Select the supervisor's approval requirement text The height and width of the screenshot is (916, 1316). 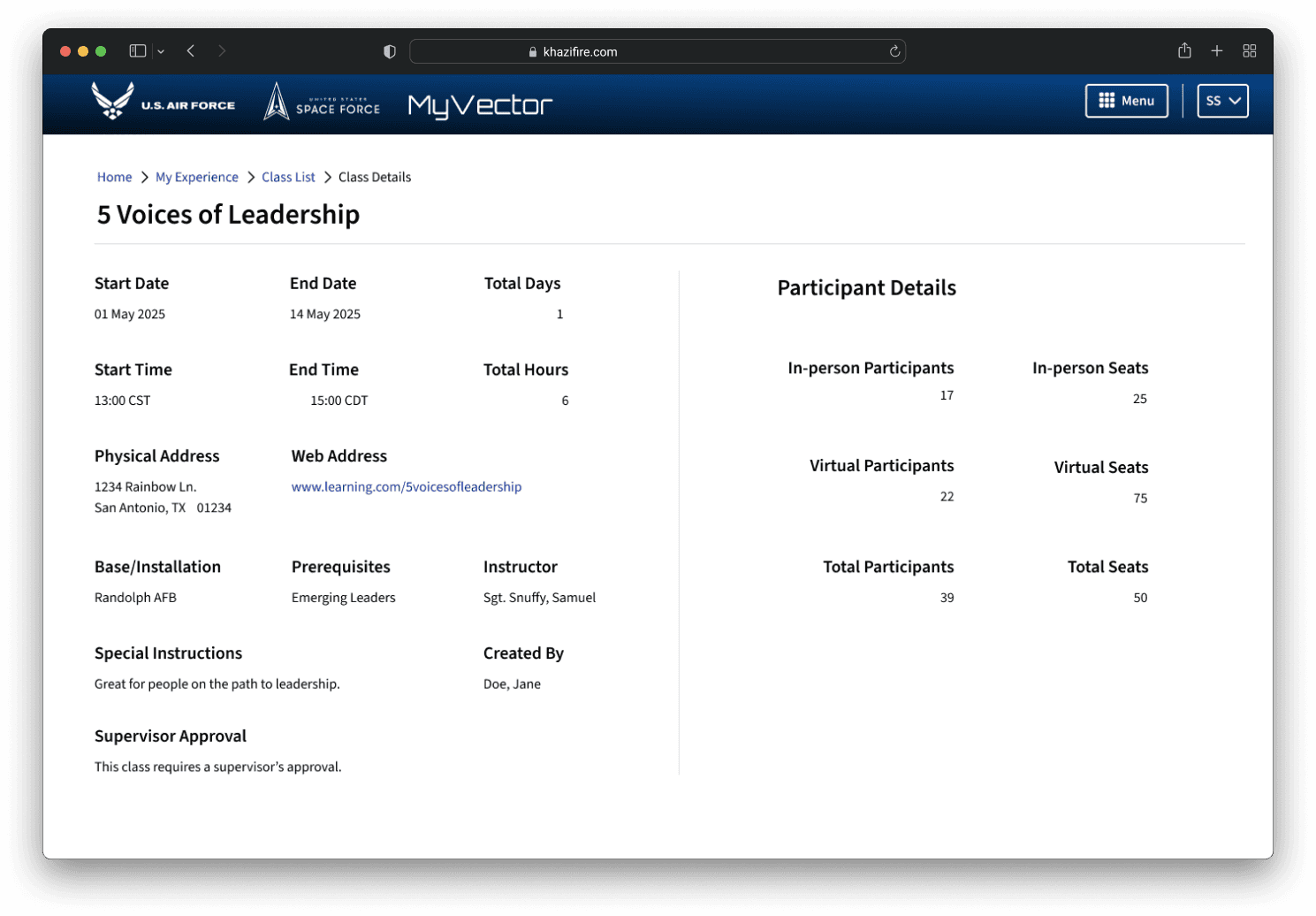(x=218, y=767)
